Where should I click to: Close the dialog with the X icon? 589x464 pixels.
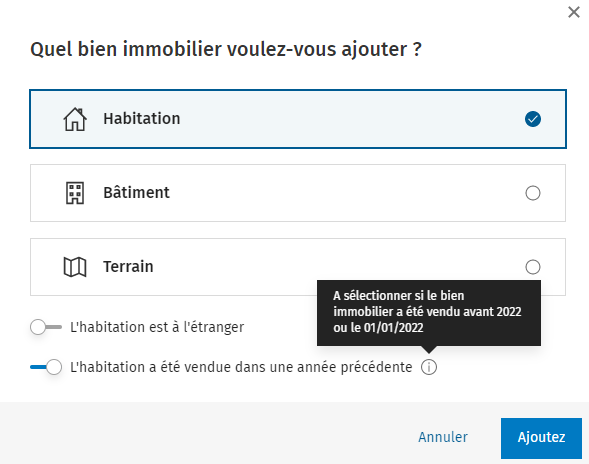(574, 12)
